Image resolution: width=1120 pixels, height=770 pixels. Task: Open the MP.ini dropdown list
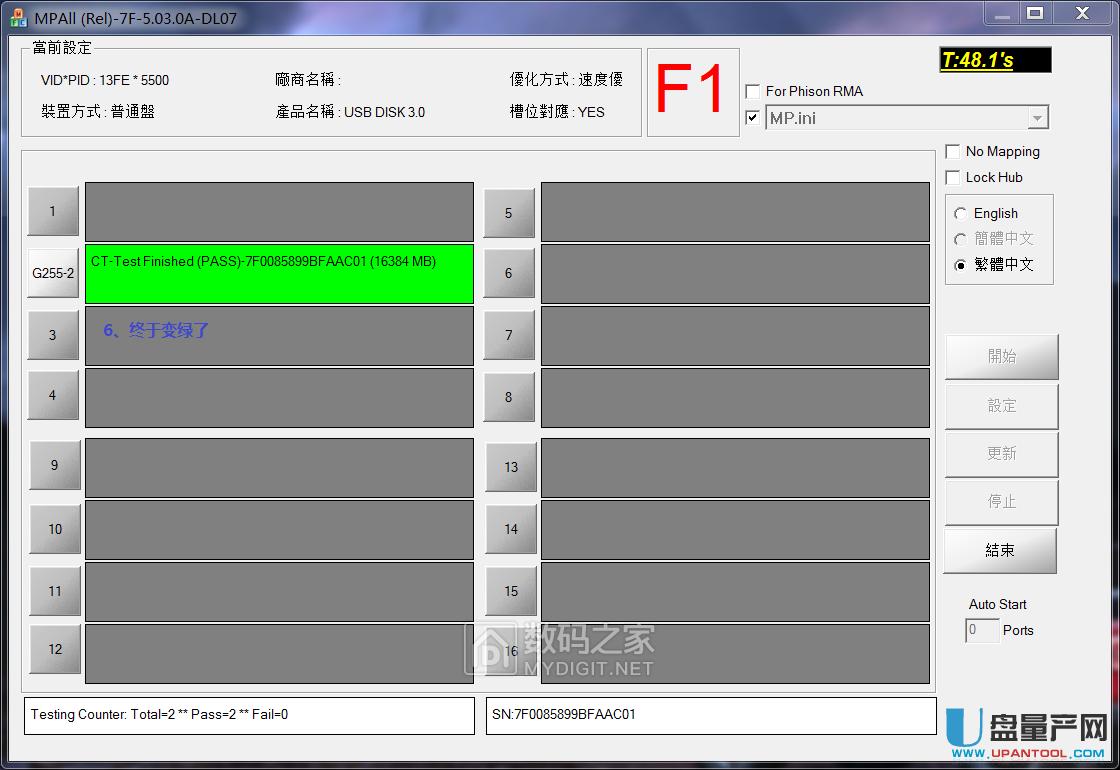coord(1037,118)
